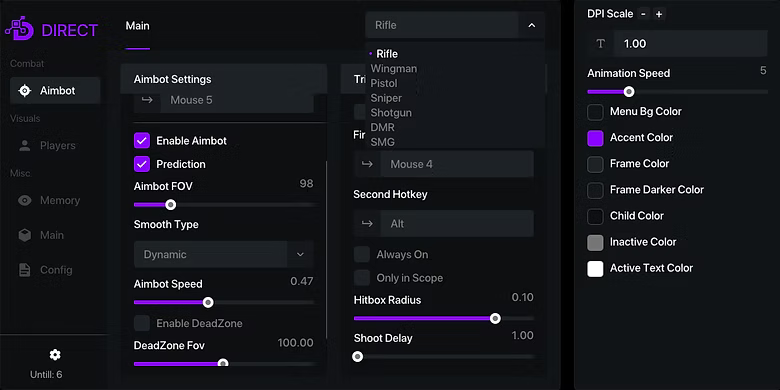Screen dimensions: 780x390
Task: Disable the Enable Aimbot checkbox
Action: tap(142, 141)
